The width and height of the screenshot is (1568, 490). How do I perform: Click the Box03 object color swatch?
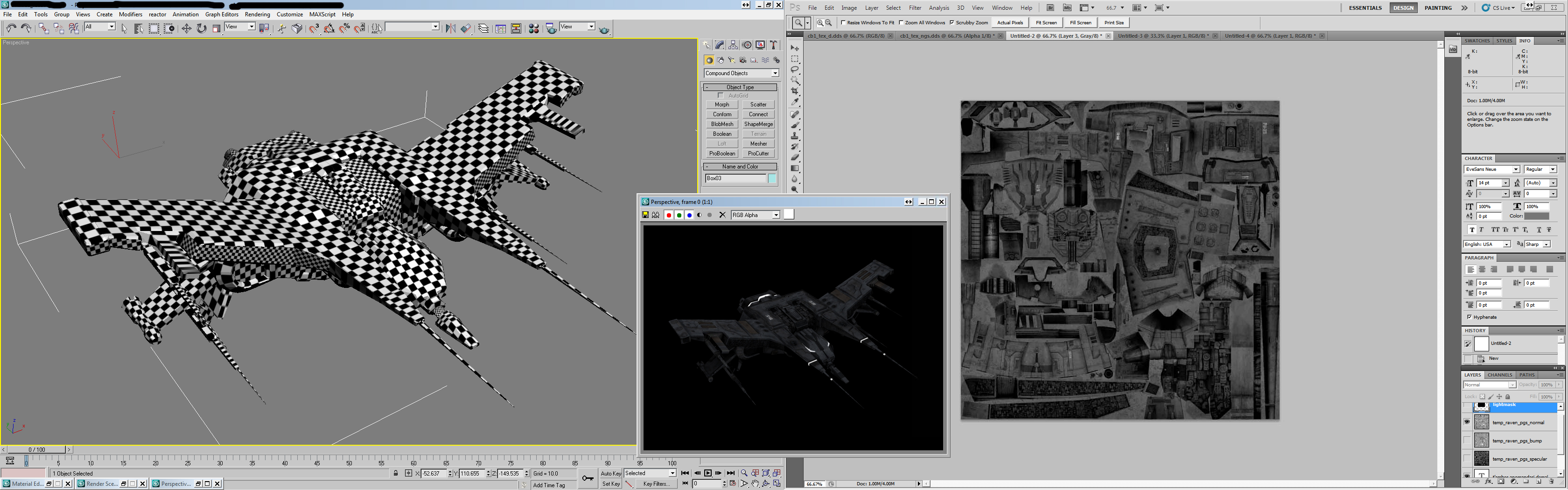[x=772, y=178]
